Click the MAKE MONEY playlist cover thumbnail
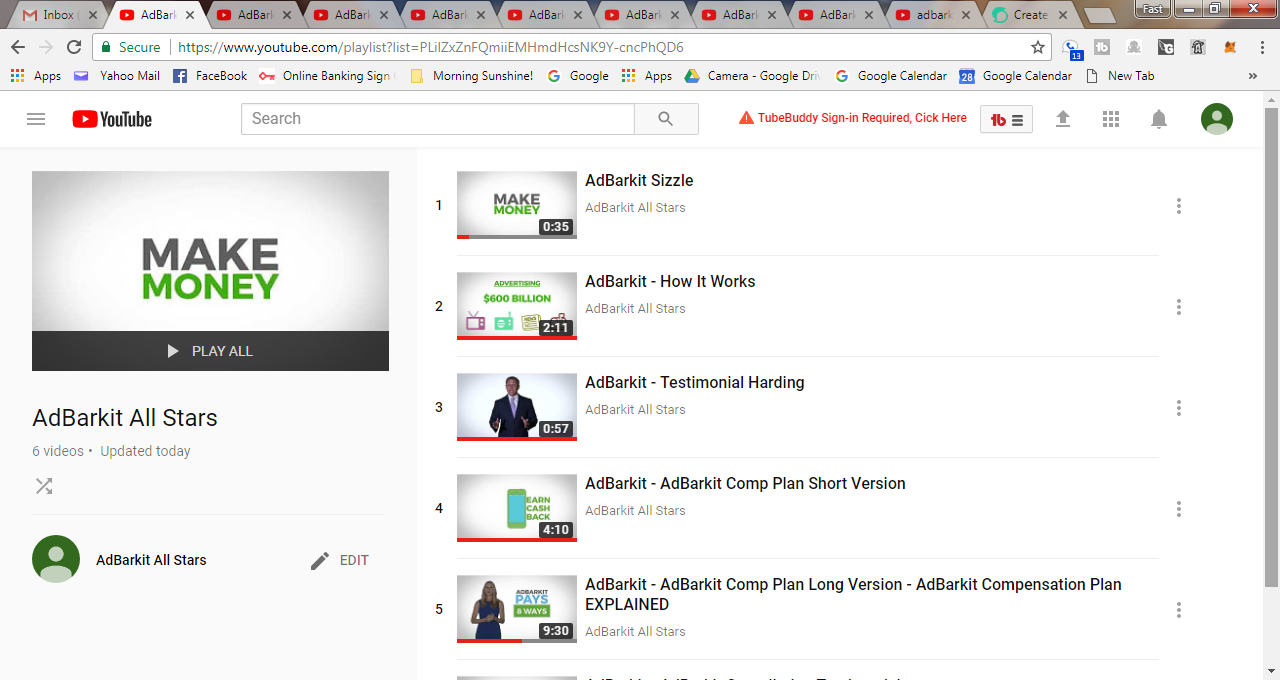This screenshot has width=1280, height=680. pos(210,251)
